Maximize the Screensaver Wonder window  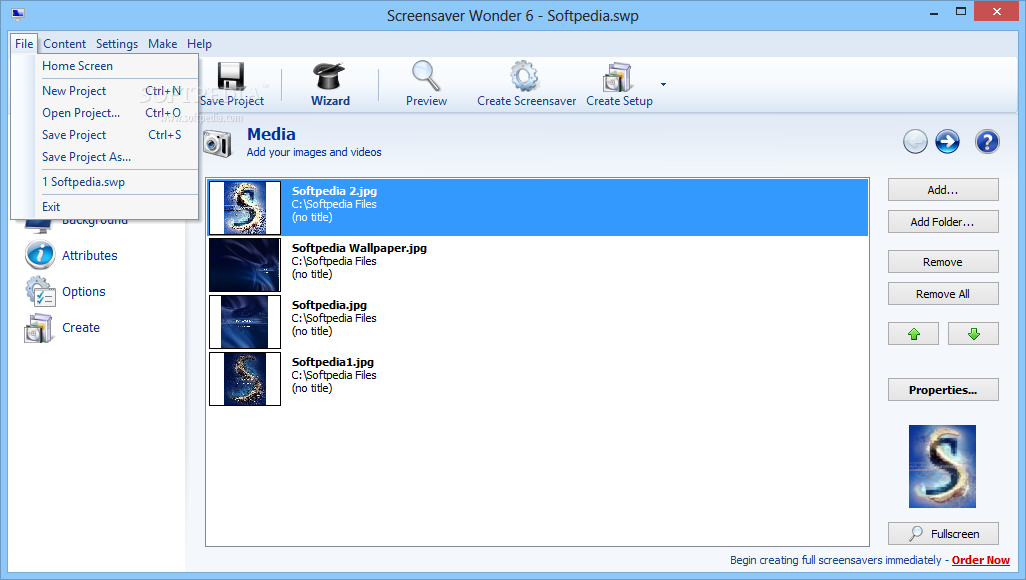961,12
